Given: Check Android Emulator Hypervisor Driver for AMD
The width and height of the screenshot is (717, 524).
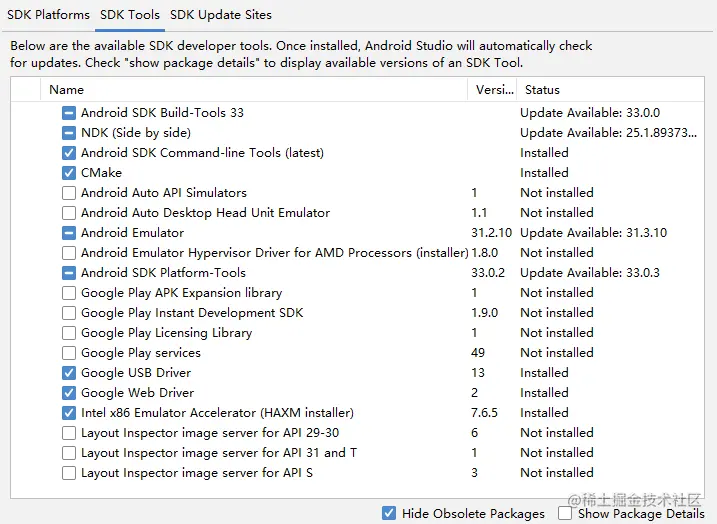Looking at the screenshot, I should coord(69,253).
